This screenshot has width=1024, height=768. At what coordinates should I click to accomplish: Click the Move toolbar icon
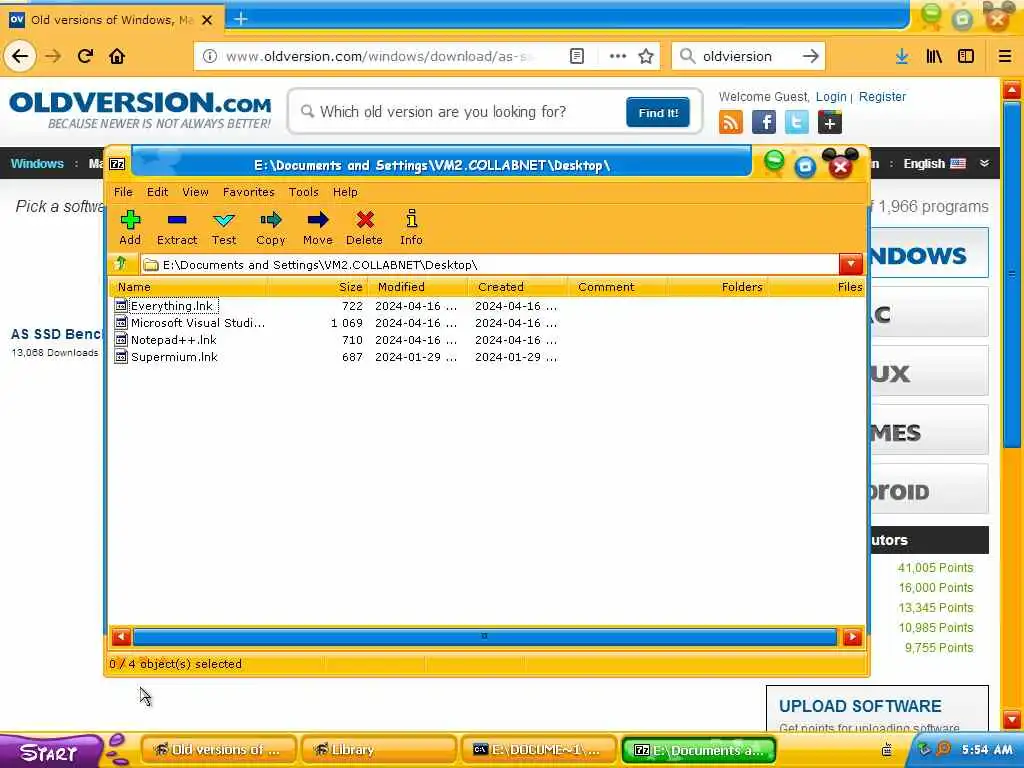coord(317,228)
